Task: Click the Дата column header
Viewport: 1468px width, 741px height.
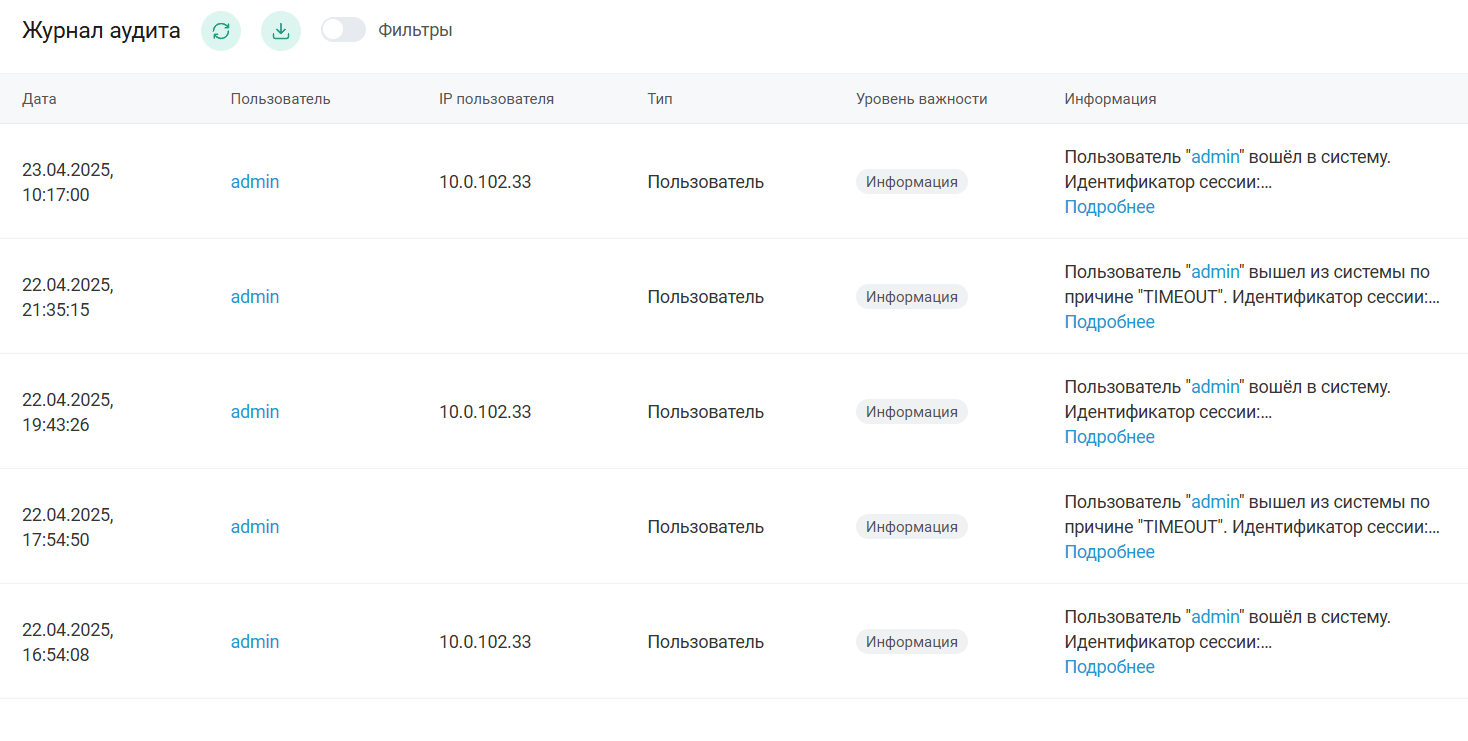Action: tap(40, 99)
